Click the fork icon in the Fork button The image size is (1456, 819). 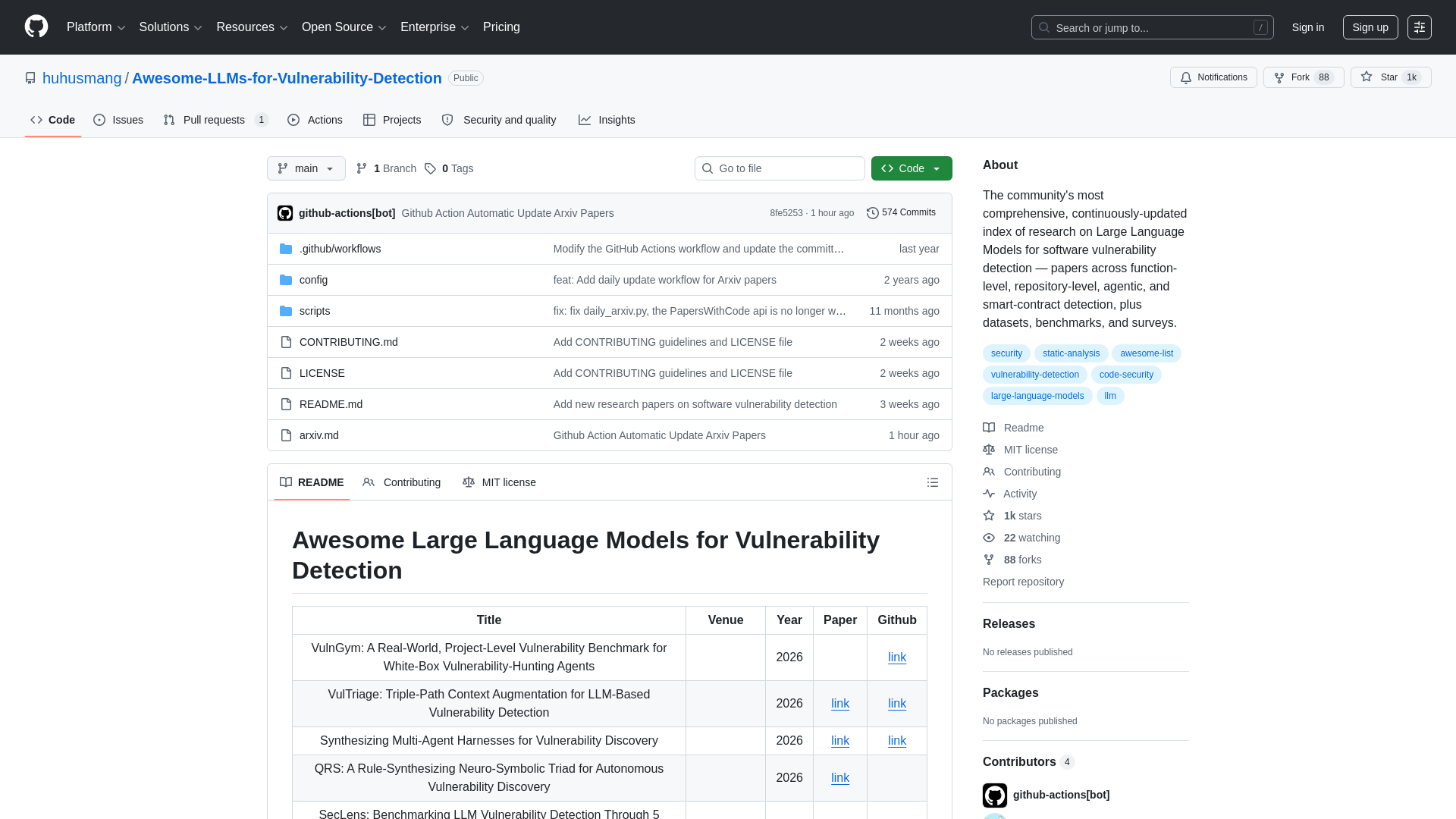(1279, 78)
